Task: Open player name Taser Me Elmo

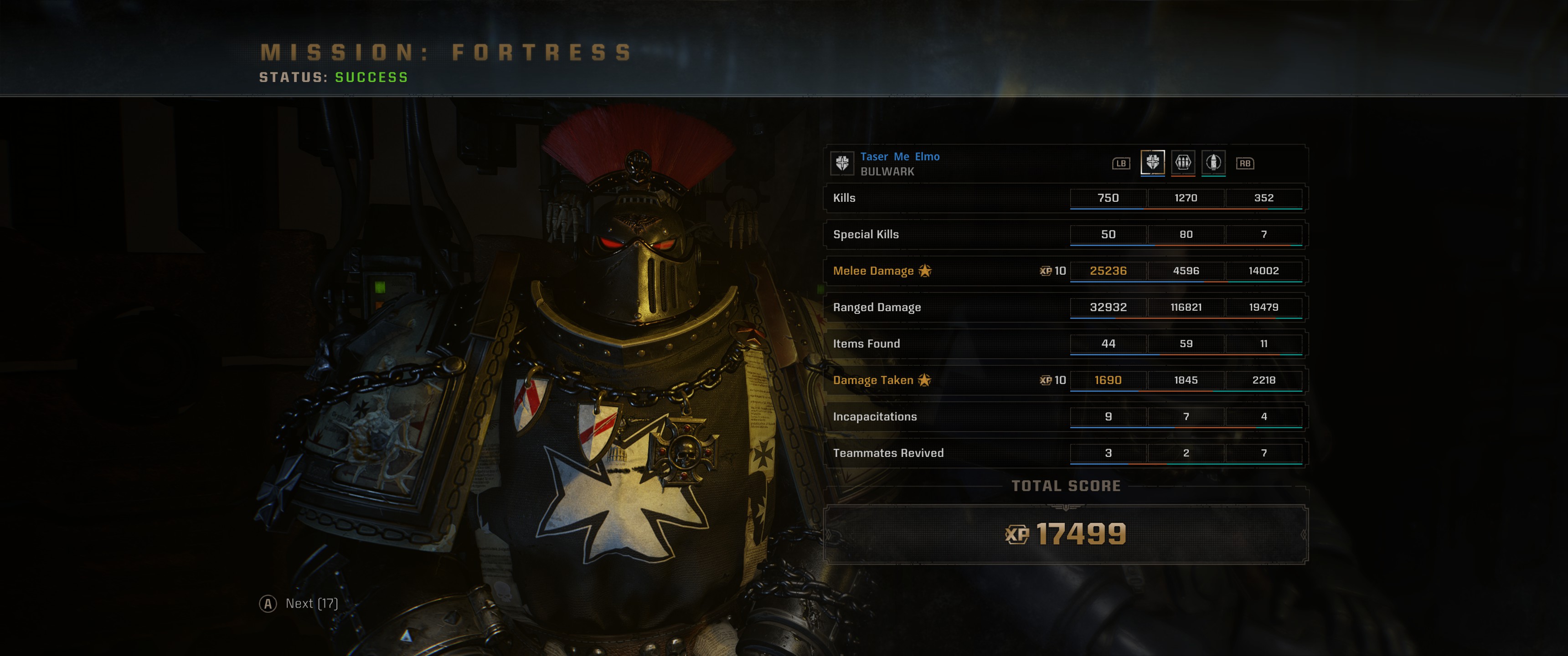Action: pos(900,156)
